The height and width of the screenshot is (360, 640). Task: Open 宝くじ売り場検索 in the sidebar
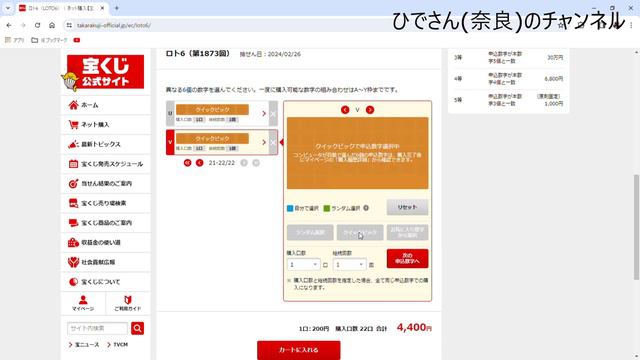106,203
